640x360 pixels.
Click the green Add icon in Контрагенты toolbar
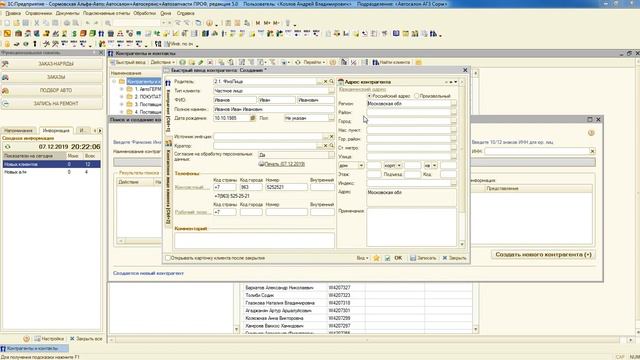182,62
